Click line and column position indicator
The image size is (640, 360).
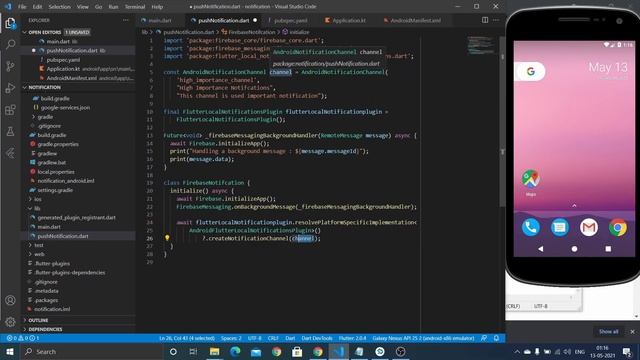click(187, 338)
